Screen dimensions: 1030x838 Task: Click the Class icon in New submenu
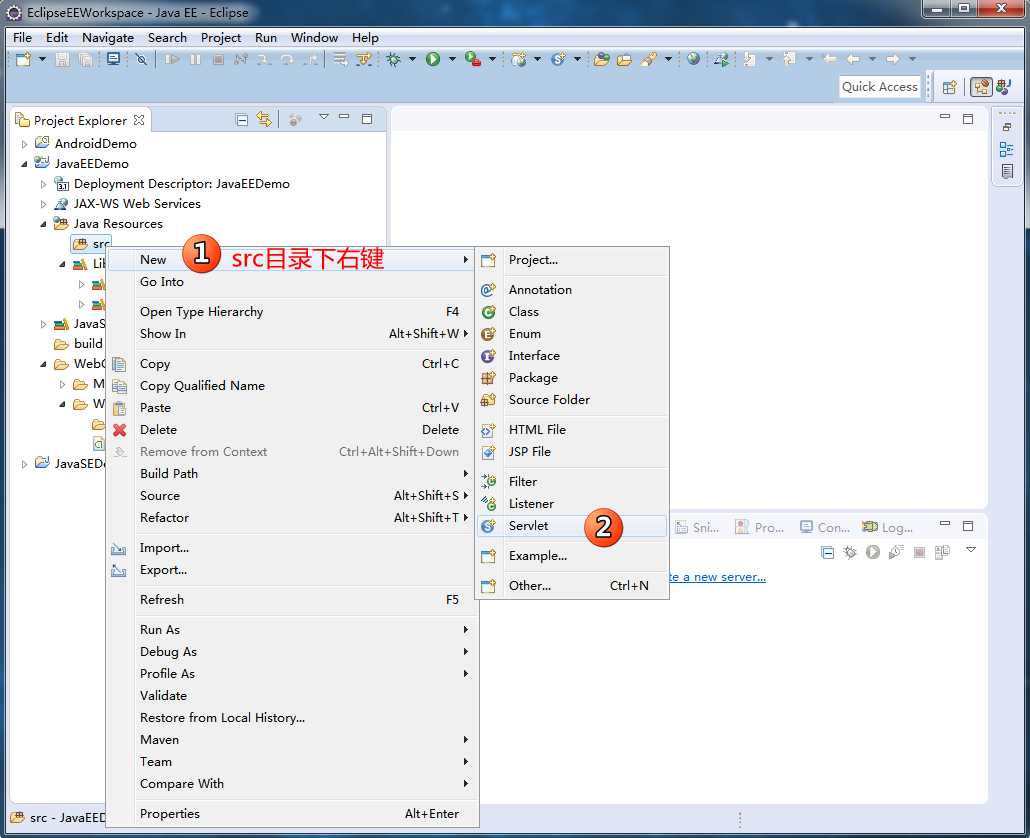click(x=488, y=312)
